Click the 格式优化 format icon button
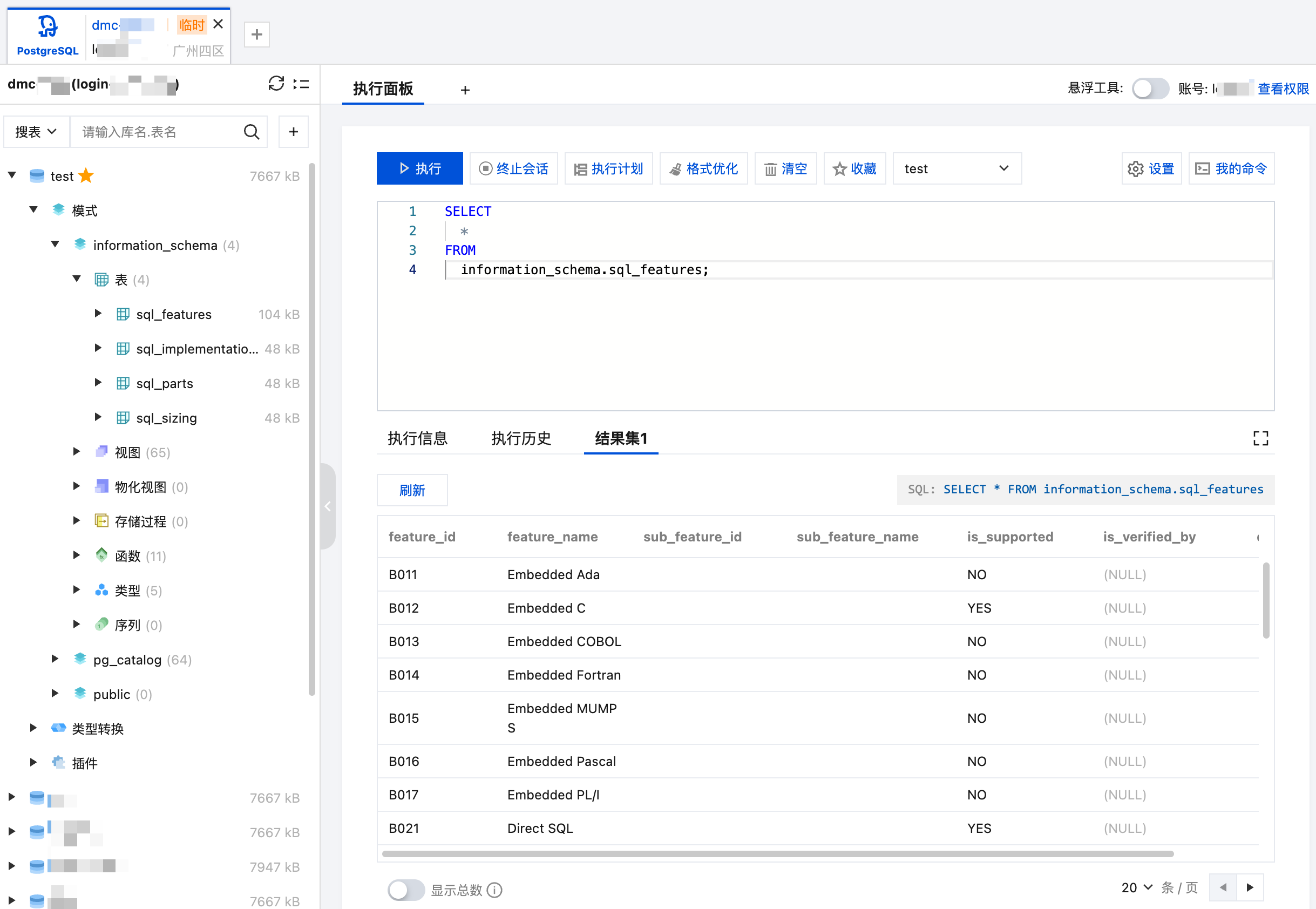Image resolution: width=1316 pixels, height=909 pixels. (703, 168)
